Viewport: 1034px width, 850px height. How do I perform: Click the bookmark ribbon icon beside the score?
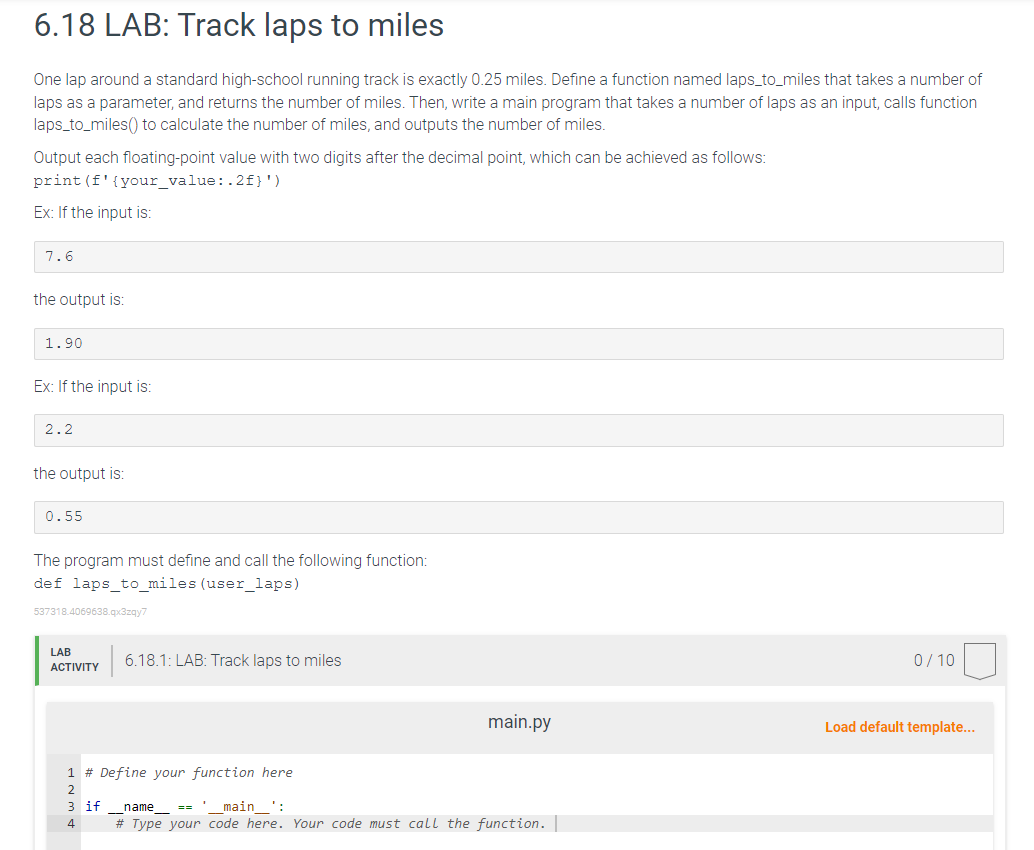pos(980,660)
